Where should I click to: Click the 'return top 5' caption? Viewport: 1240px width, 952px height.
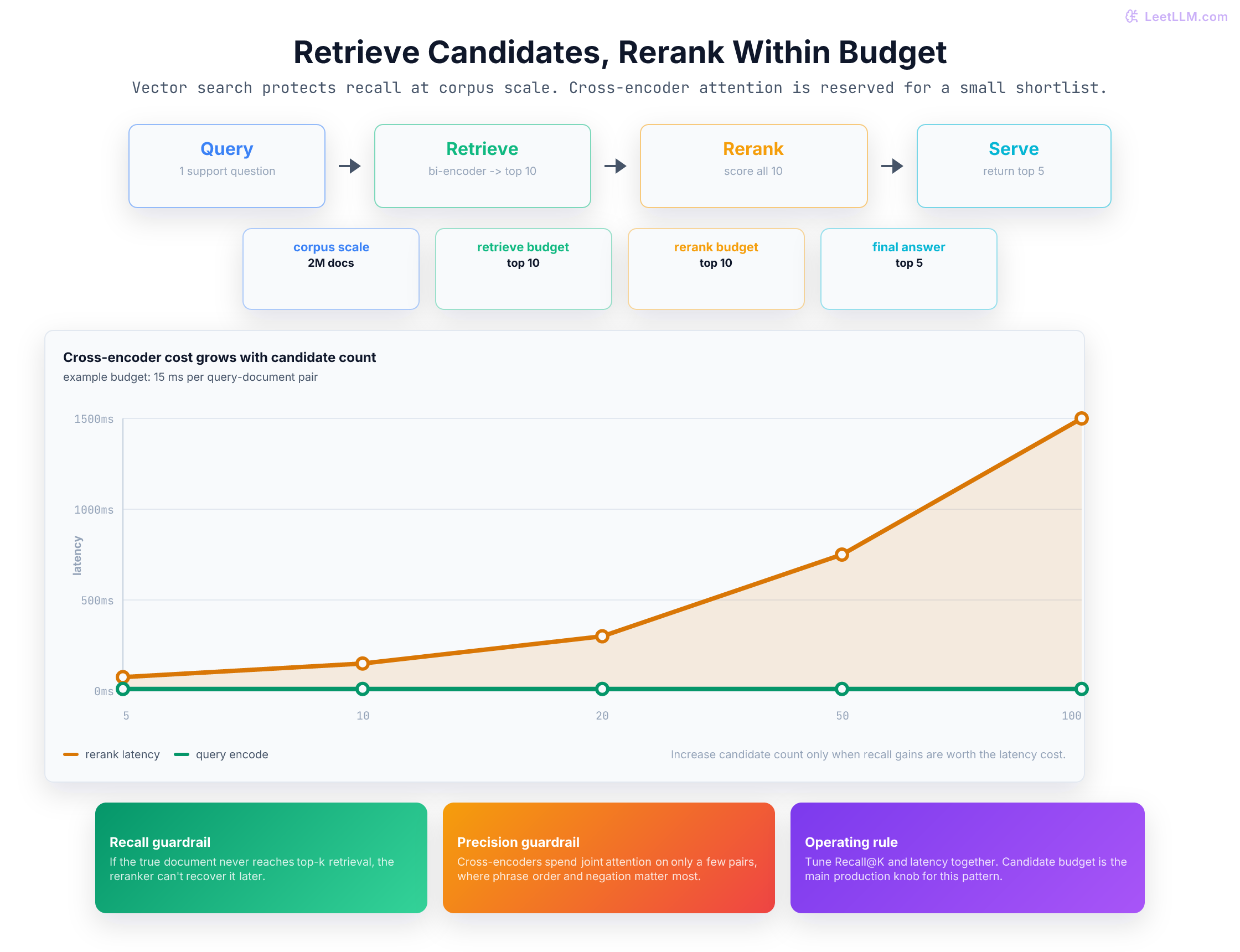tap(1013, 171)
